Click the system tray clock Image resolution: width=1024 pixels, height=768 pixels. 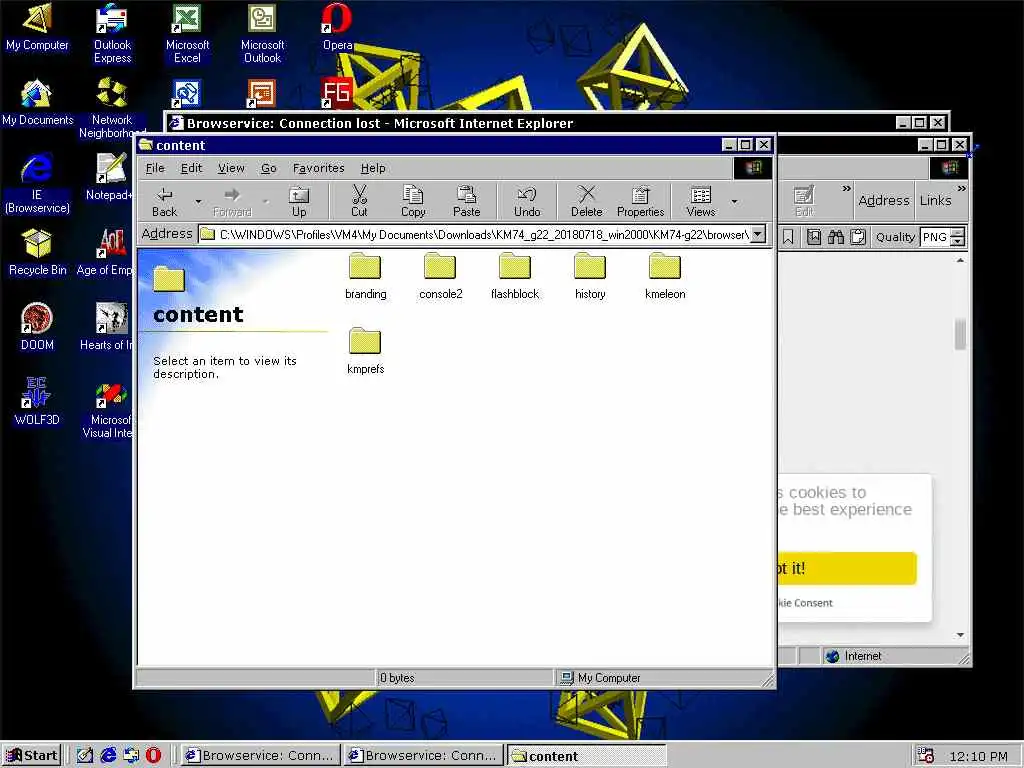coord(978,756)
